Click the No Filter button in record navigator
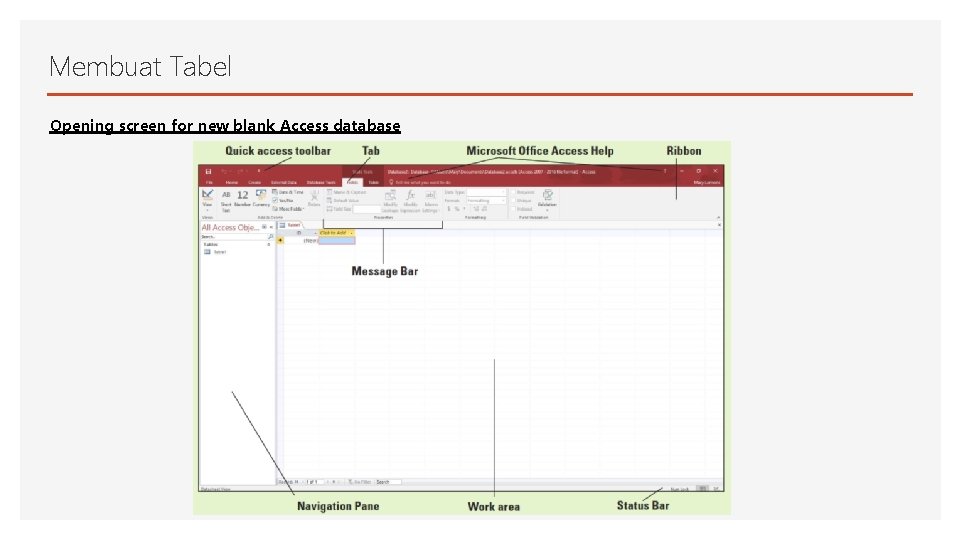960x540 pixels. 360,482
